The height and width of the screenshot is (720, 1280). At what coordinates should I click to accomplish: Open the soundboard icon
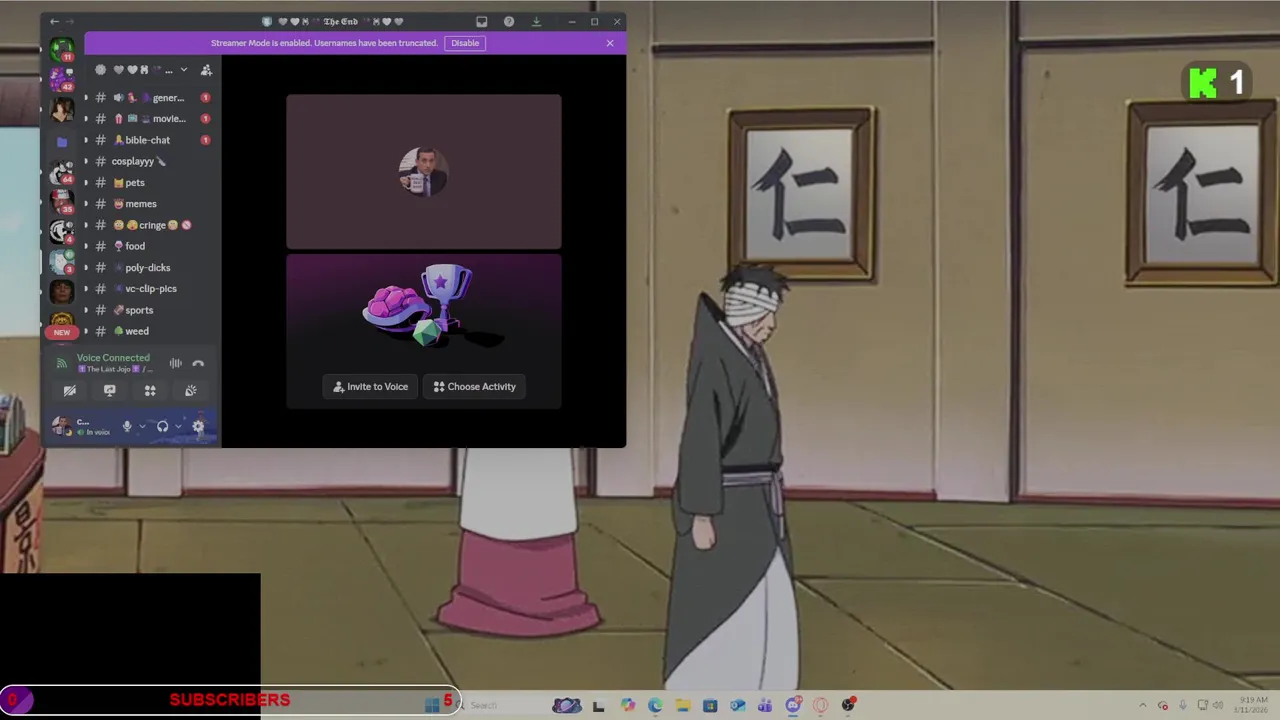[x=190, y=390]
